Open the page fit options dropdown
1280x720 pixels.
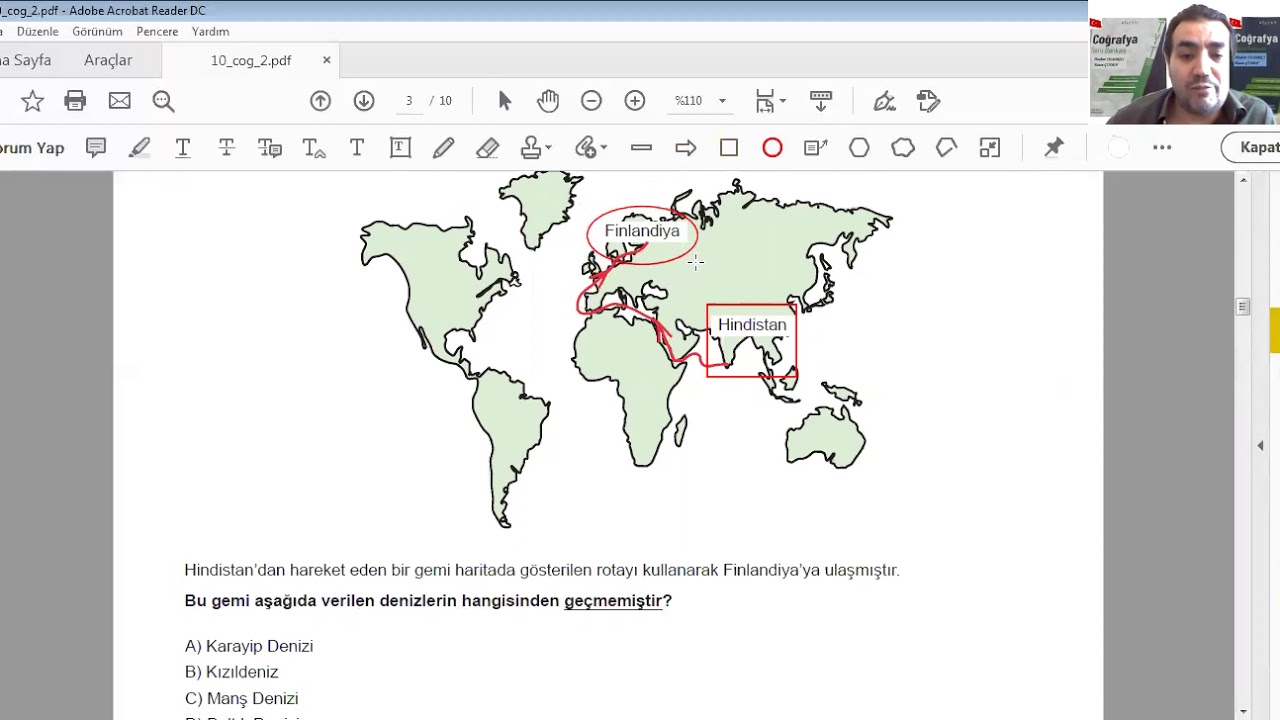[x=770, y=101]
